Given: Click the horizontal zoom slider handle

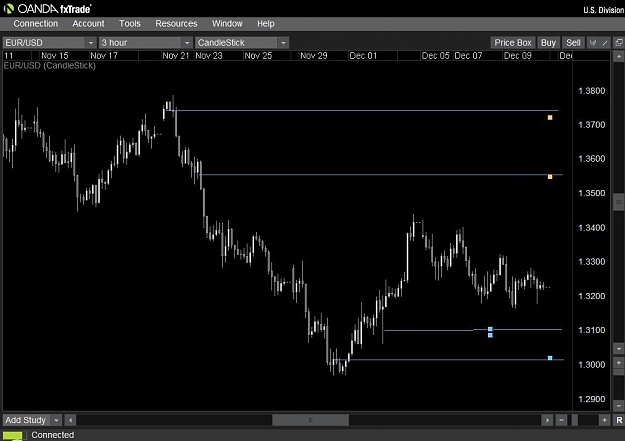Looking at the screenshot, I should click(x=574, y=420).
